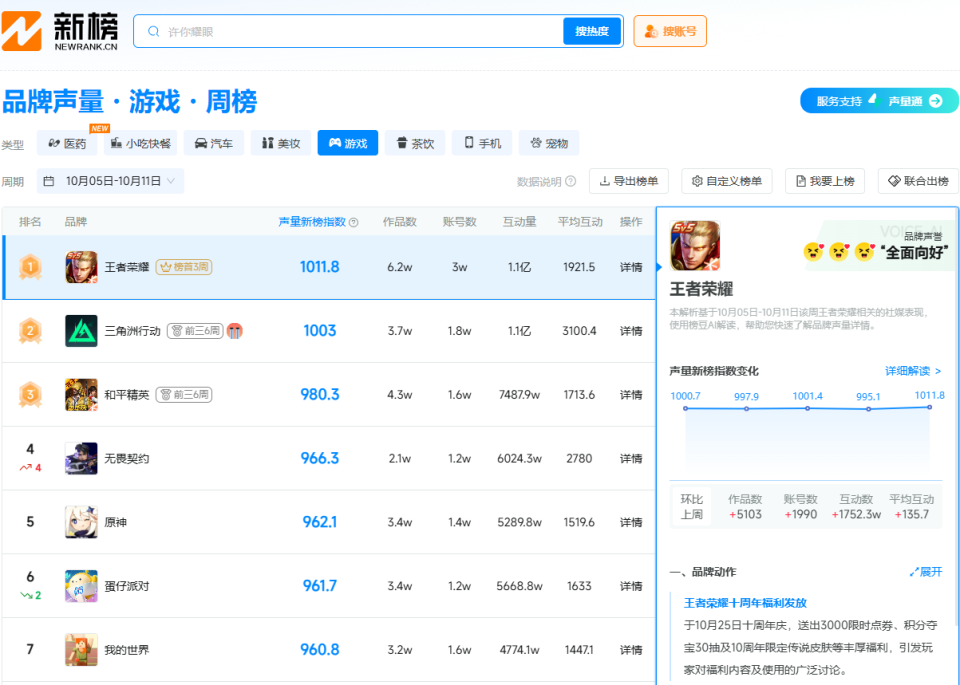Click the magnifier icon inside the search bar
Screen dimensions: 960x685
[153, 31]
